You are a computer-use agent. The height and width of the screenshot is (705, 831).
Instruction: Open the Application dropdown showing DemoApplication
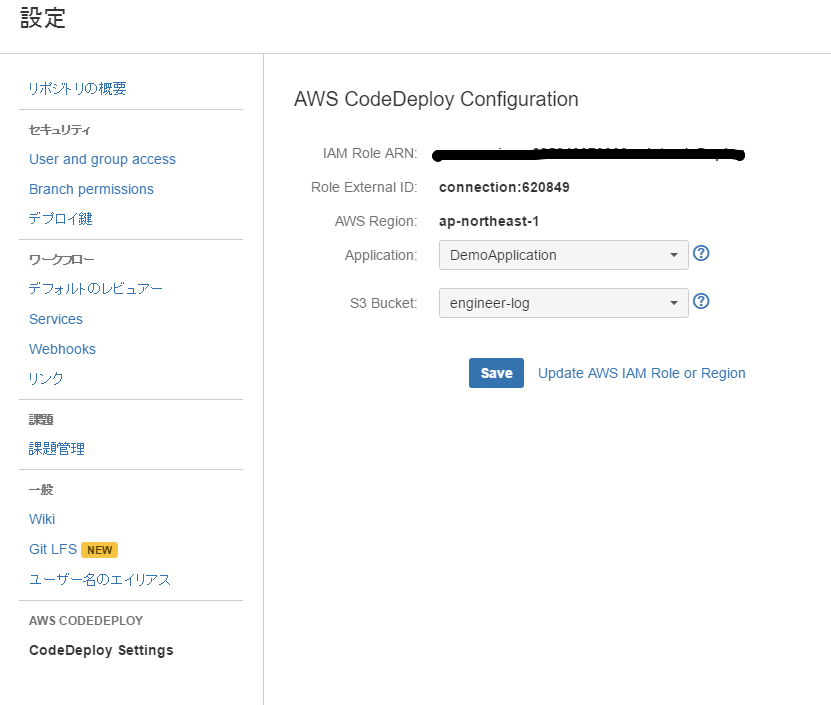[563, 255]
